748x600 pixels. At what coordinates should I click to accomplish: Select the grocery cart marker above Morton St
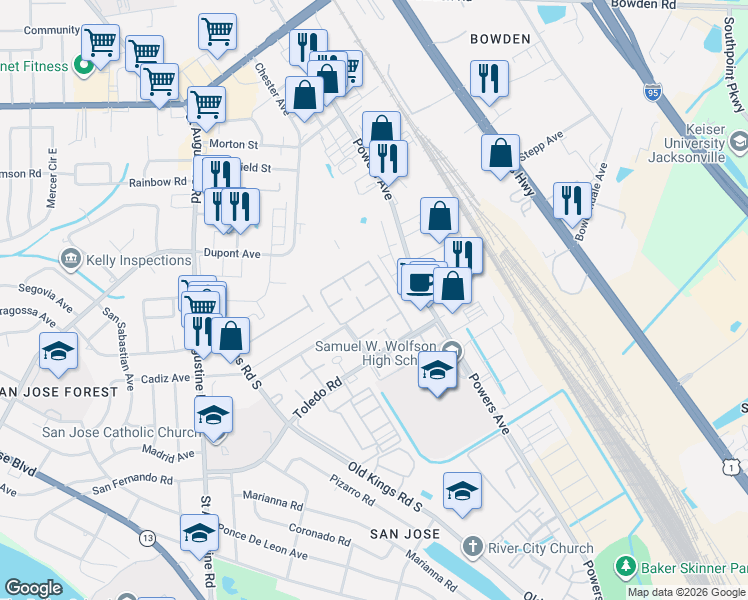tap(206, 105)
